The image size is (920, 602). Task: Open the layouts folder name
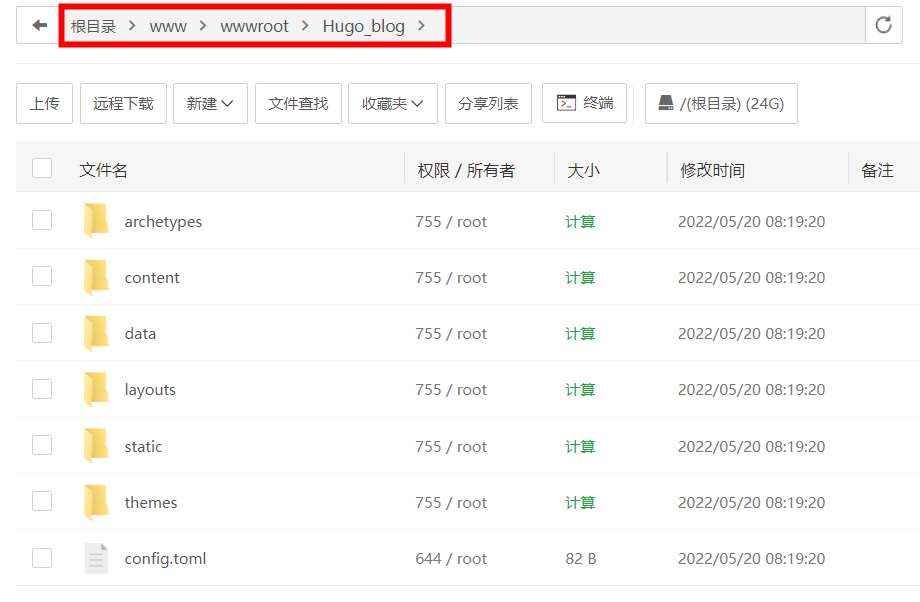point(150,390)
